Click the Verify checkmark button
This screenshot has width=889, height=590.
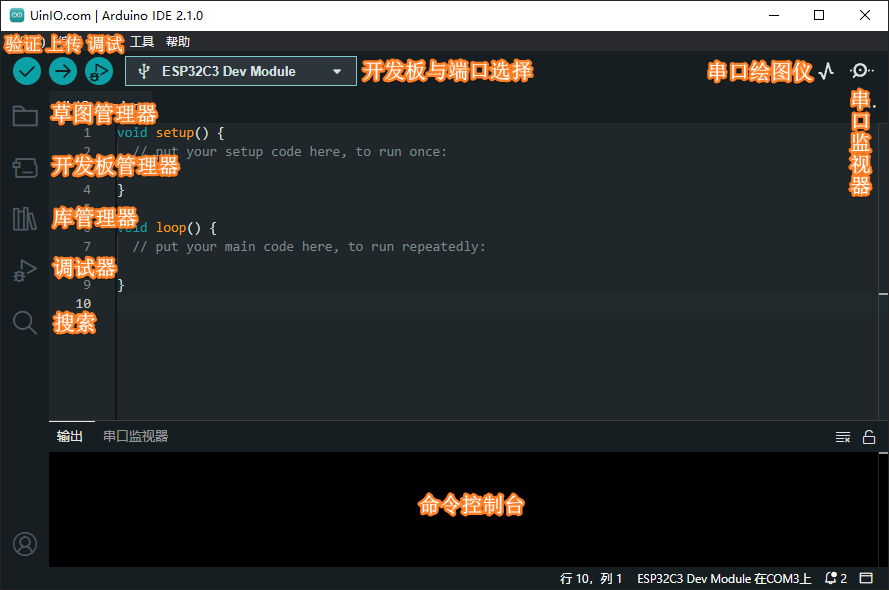click(27, 71)
